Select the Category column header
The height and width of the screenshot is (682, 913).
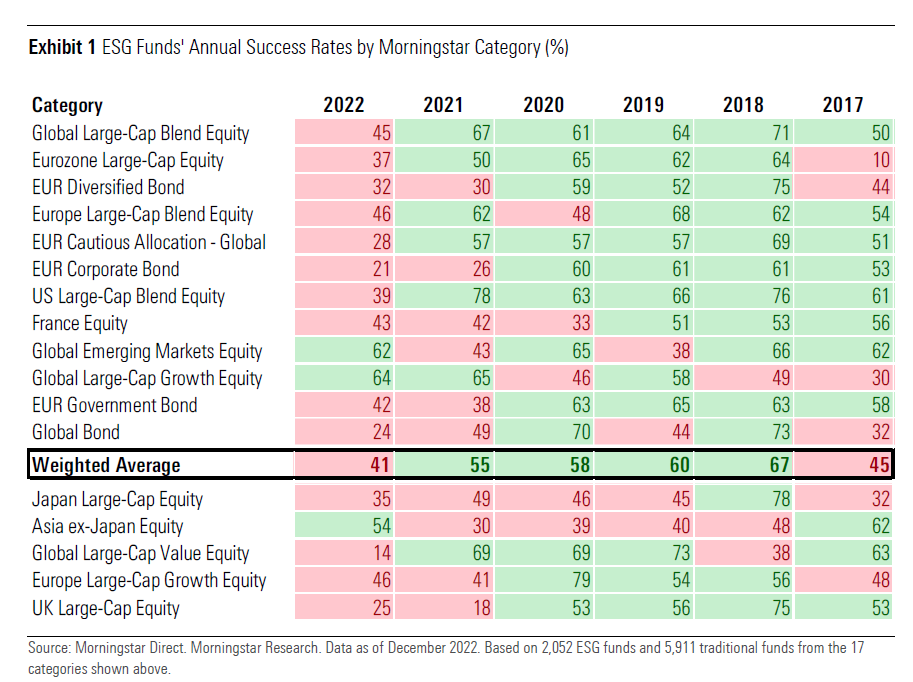pyautogui.click(x=67, y=105)
